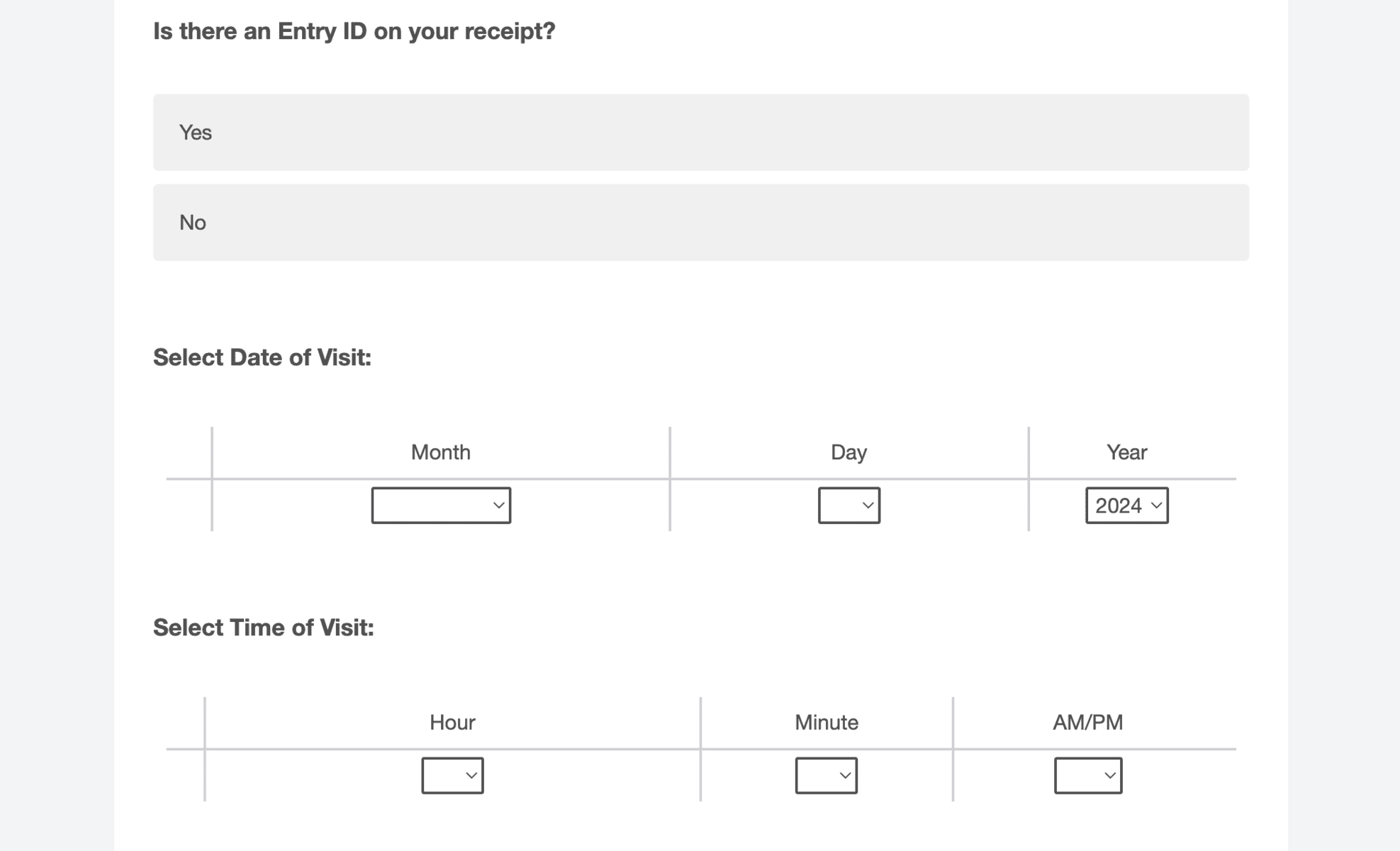Click the chevron arrow in the Month selector
The image size is (1400, 851).
(498, 506)
